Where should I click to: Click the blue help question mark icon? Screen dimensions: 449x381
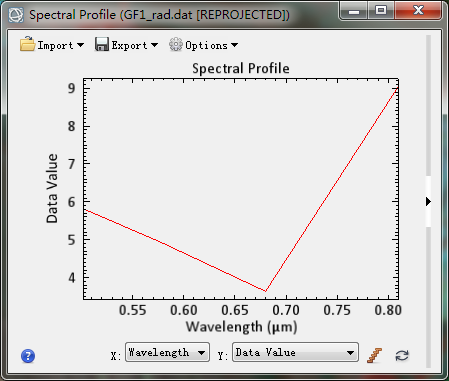[x=28, y=356]
